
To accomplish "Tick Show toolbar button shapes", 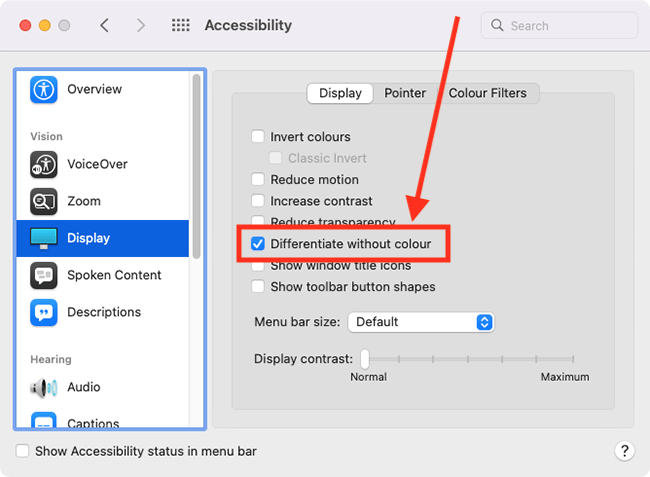I will pyautogui.click(x=258, y=286).
